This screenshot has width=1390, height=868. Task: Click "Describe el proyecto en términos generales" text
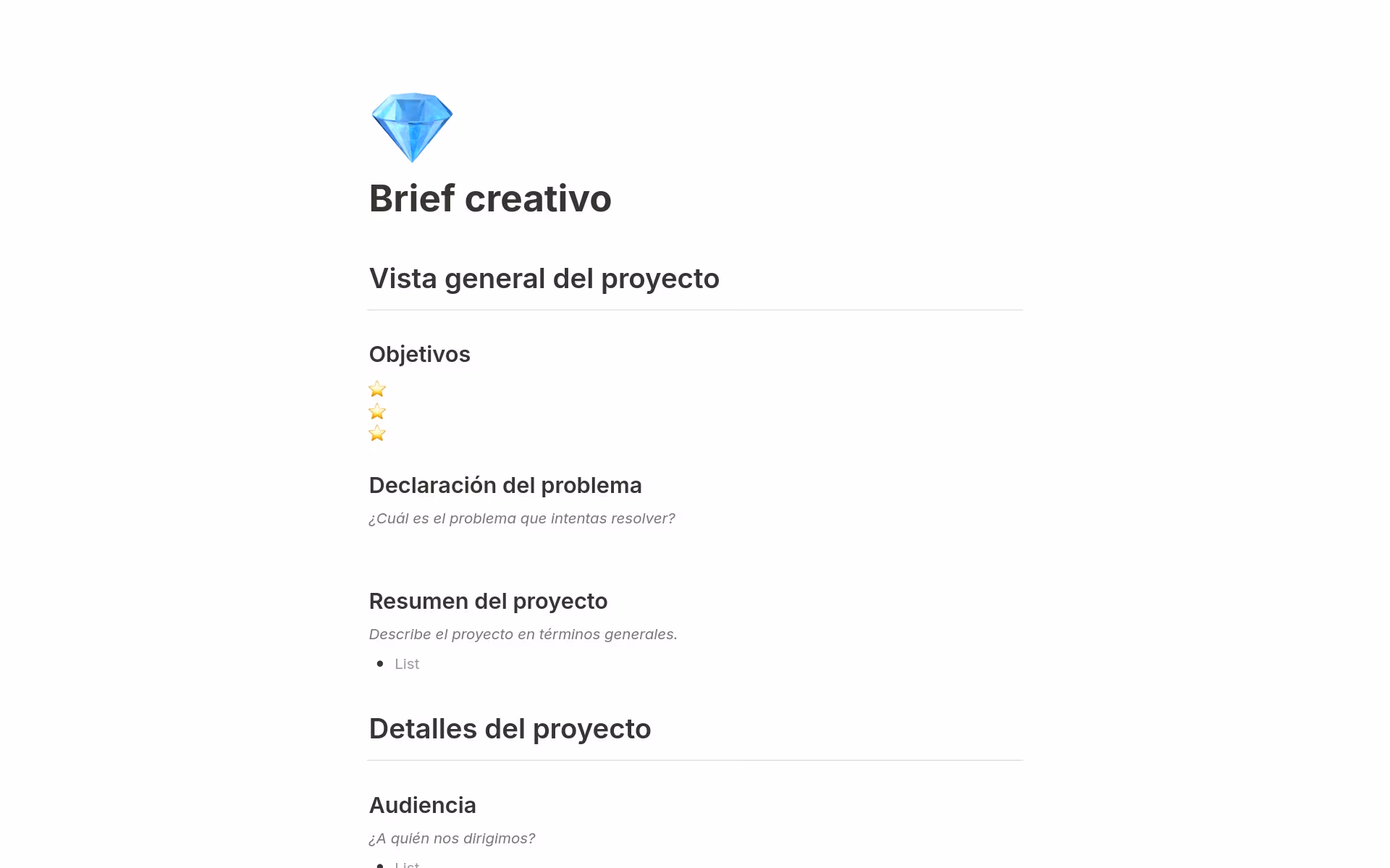point(523,634)
